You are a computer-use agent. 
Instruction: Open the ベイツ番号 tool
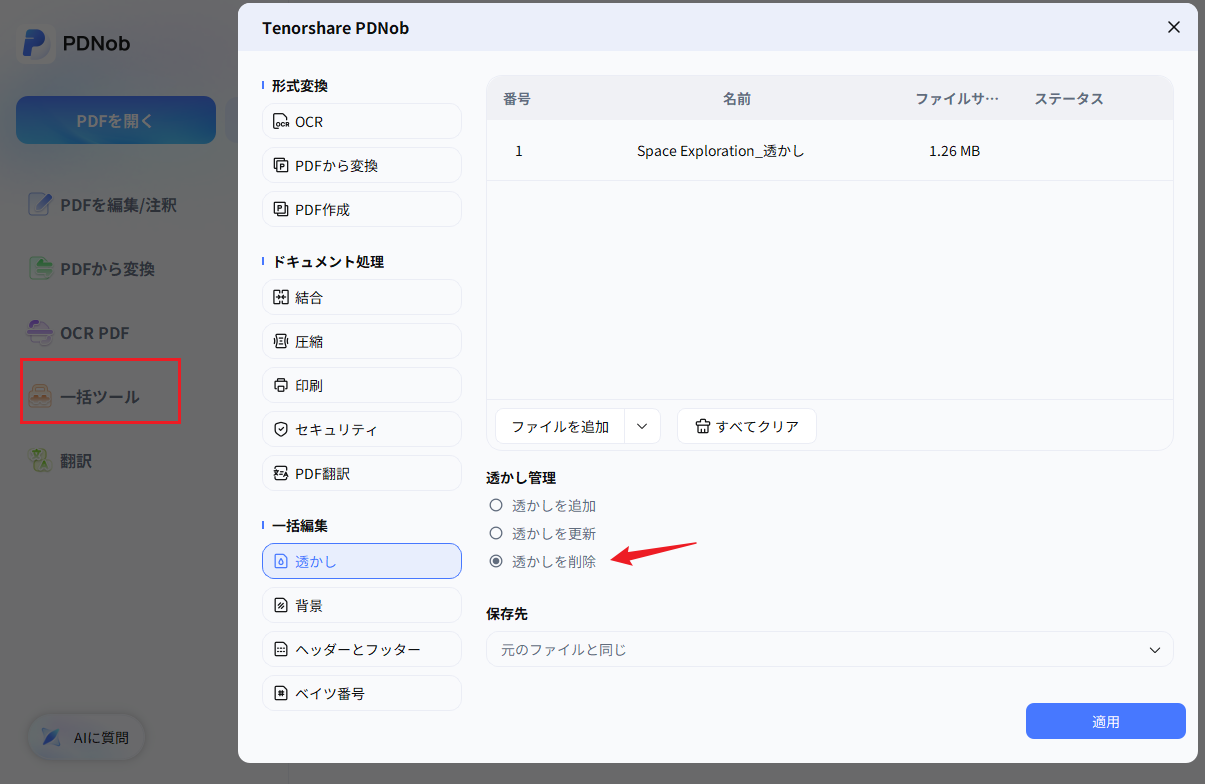tap(362, 693)
